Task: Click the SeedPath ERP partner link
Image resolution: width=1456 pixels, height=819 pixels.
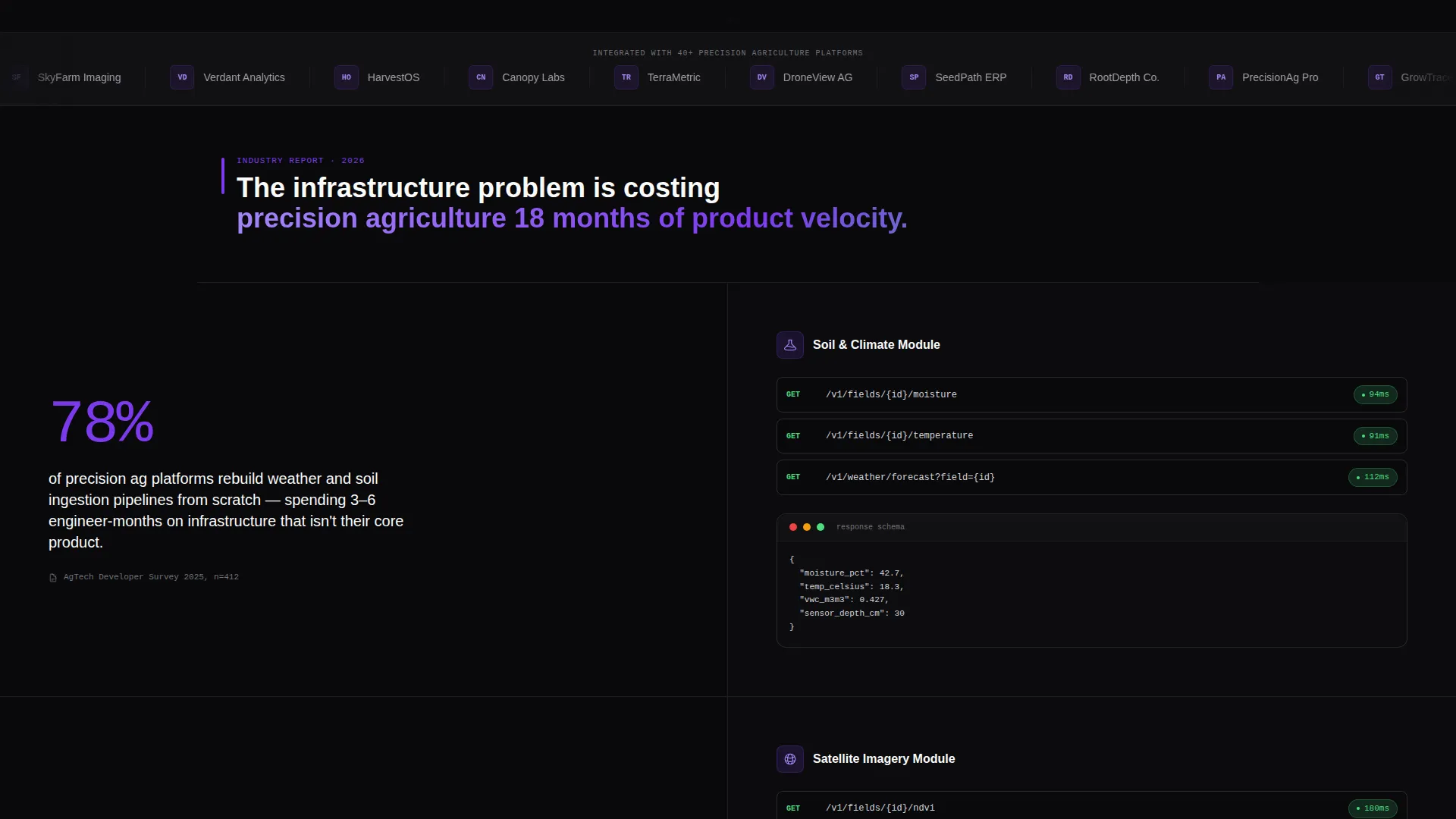Action: coord(954,77)
